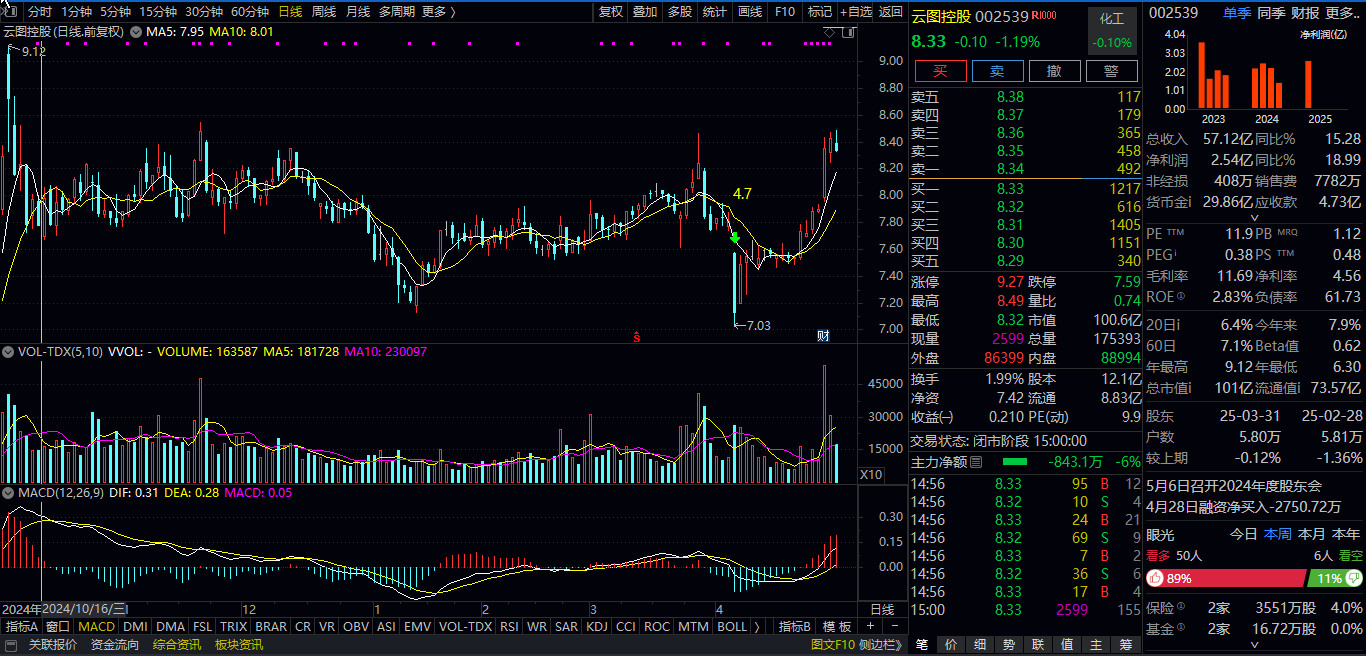Open the 指标B indicator group

(x=795, y=627)
